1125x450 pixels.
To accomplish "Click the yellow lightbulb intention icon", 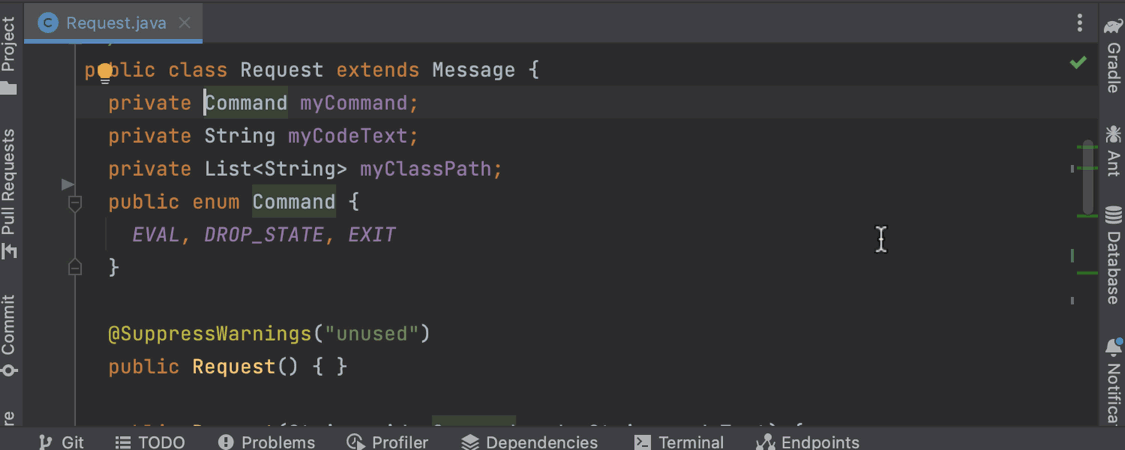I will (x=104, y=72).
